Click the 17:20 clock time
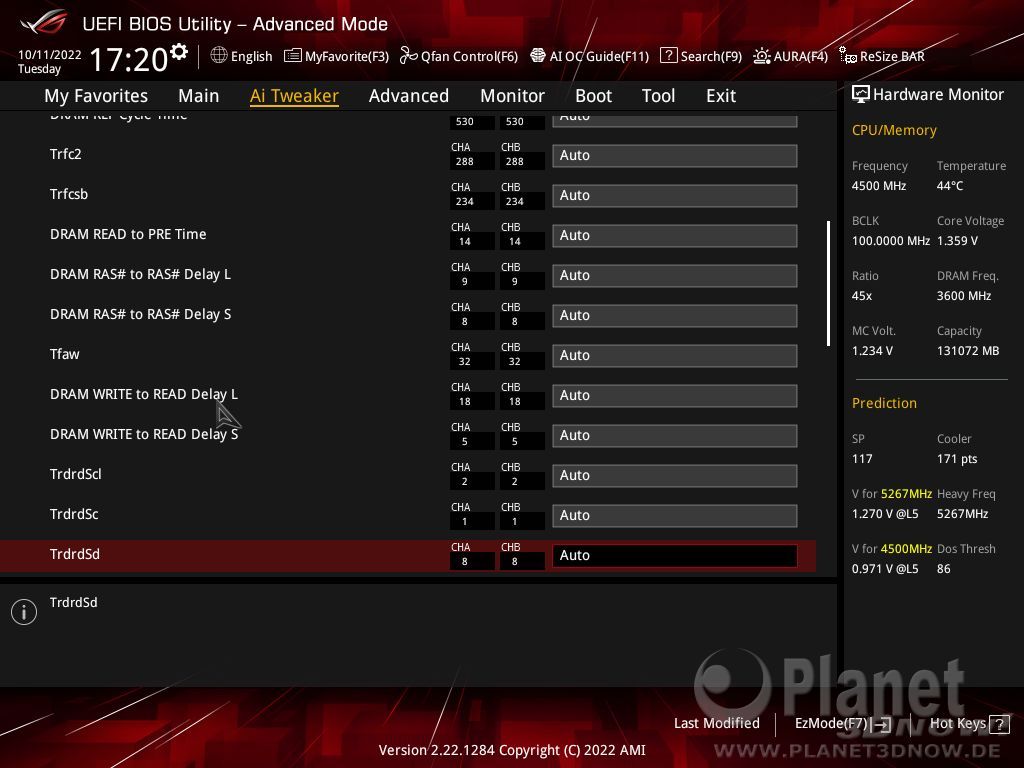 coord(128,60)
